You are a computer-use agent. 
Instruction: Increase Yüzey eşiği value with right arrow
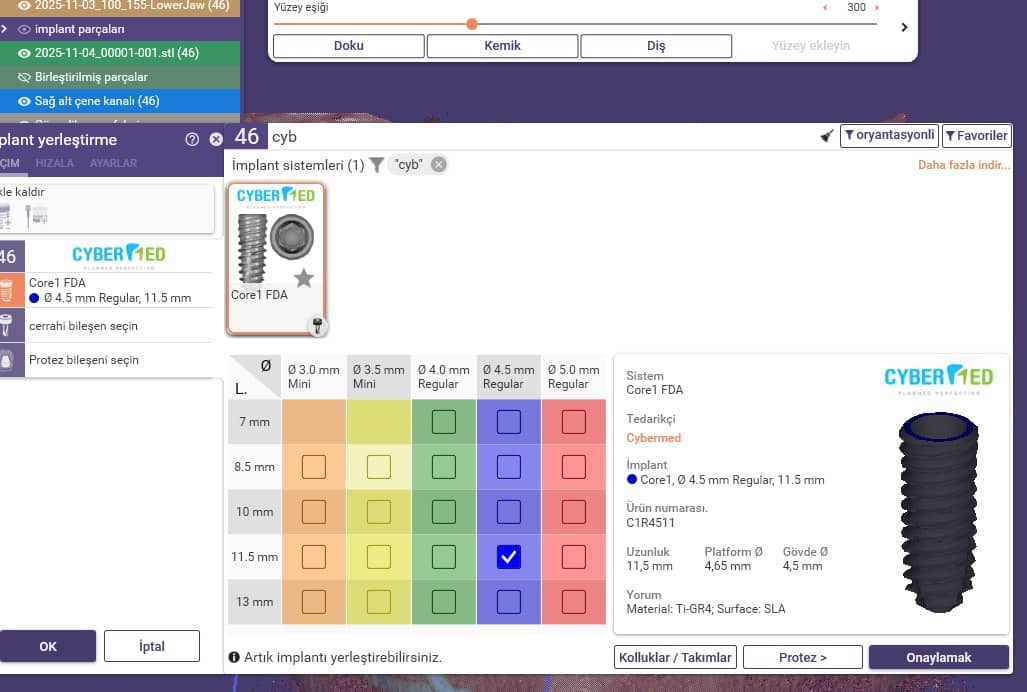click(x=877, y=8)
